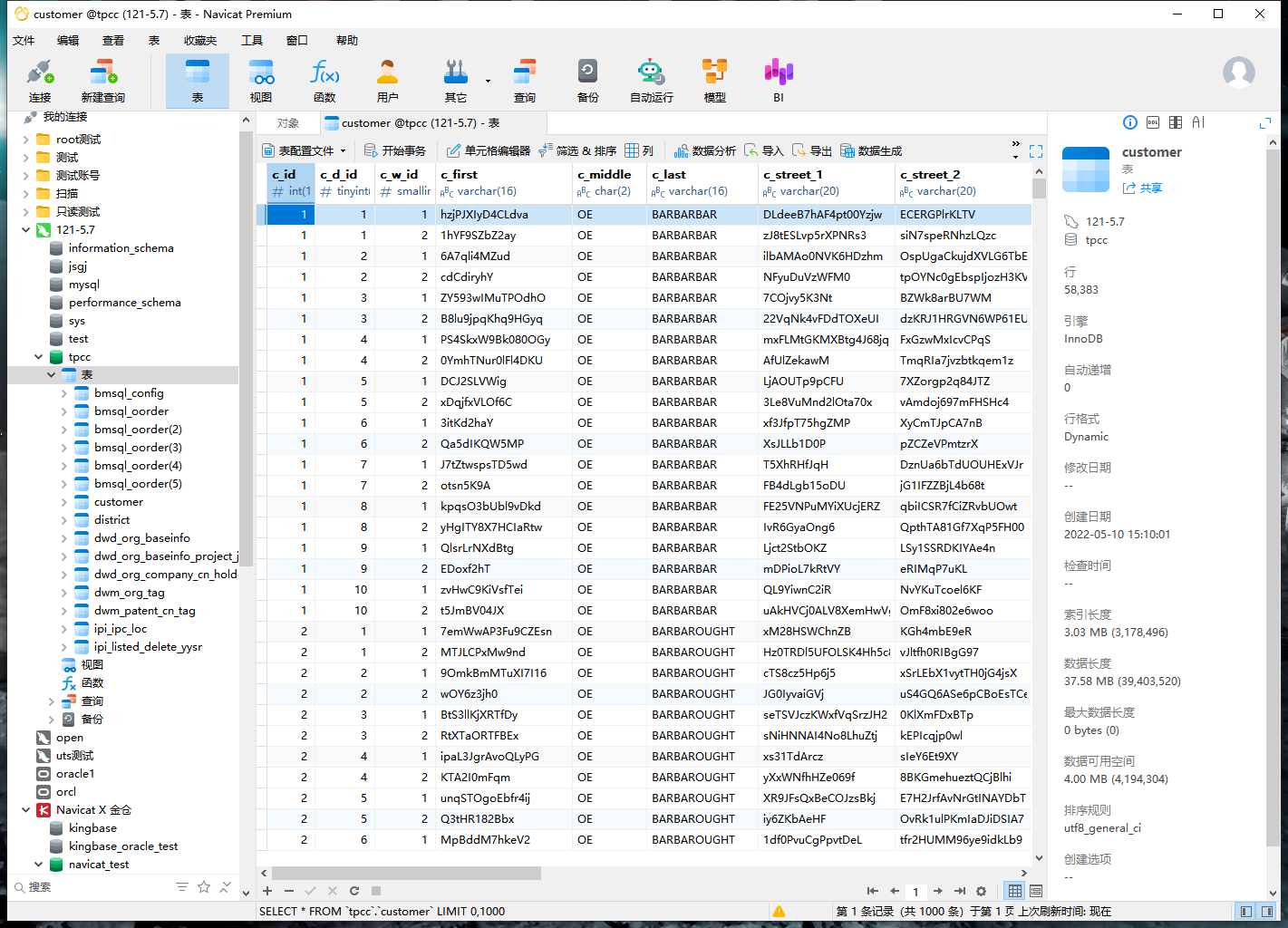The width and height of the screenshot is (1288, 928).
Task: Click the Connection (连接) toolbar icon
Action: (40, 81)
